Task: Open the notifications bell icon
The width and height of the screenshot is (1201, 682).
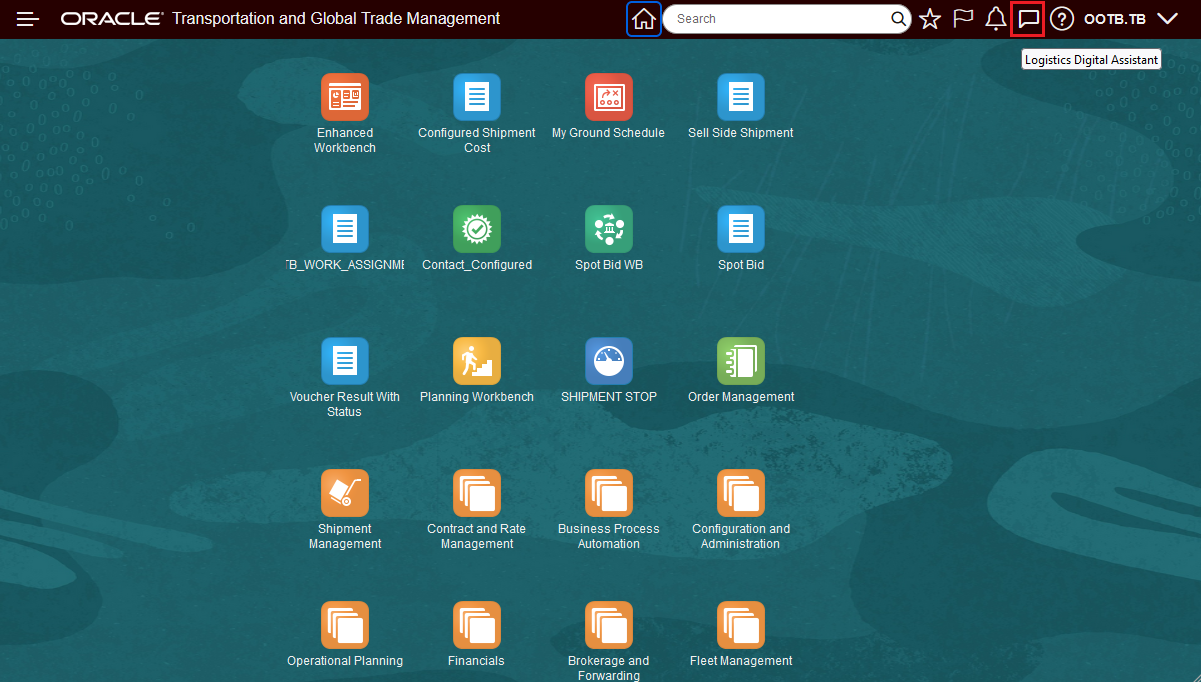Action: pos(995,19)
